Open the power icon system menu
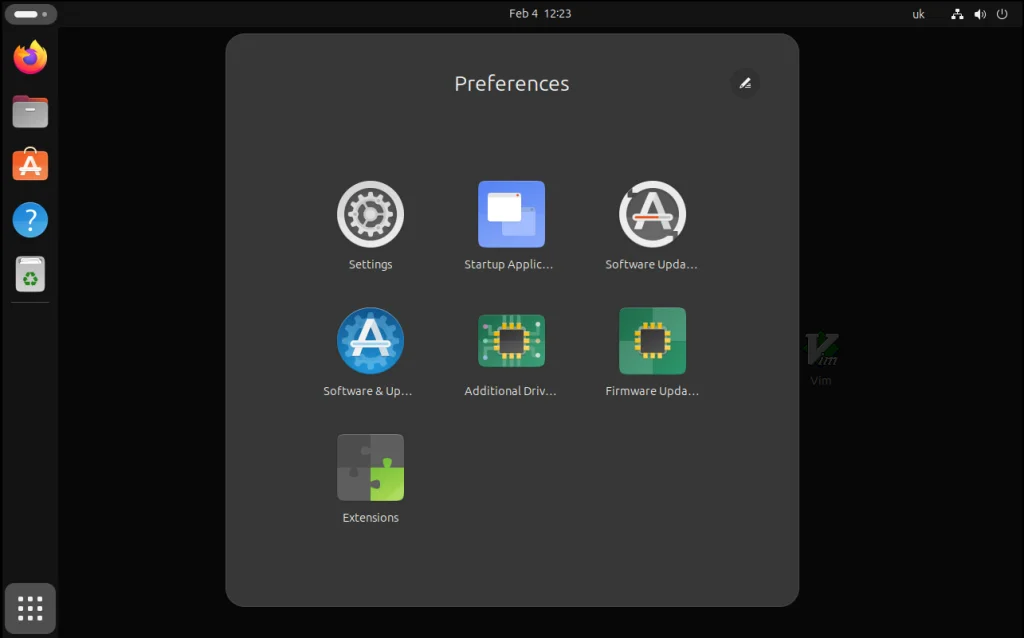 click(x=1002, y=14)
